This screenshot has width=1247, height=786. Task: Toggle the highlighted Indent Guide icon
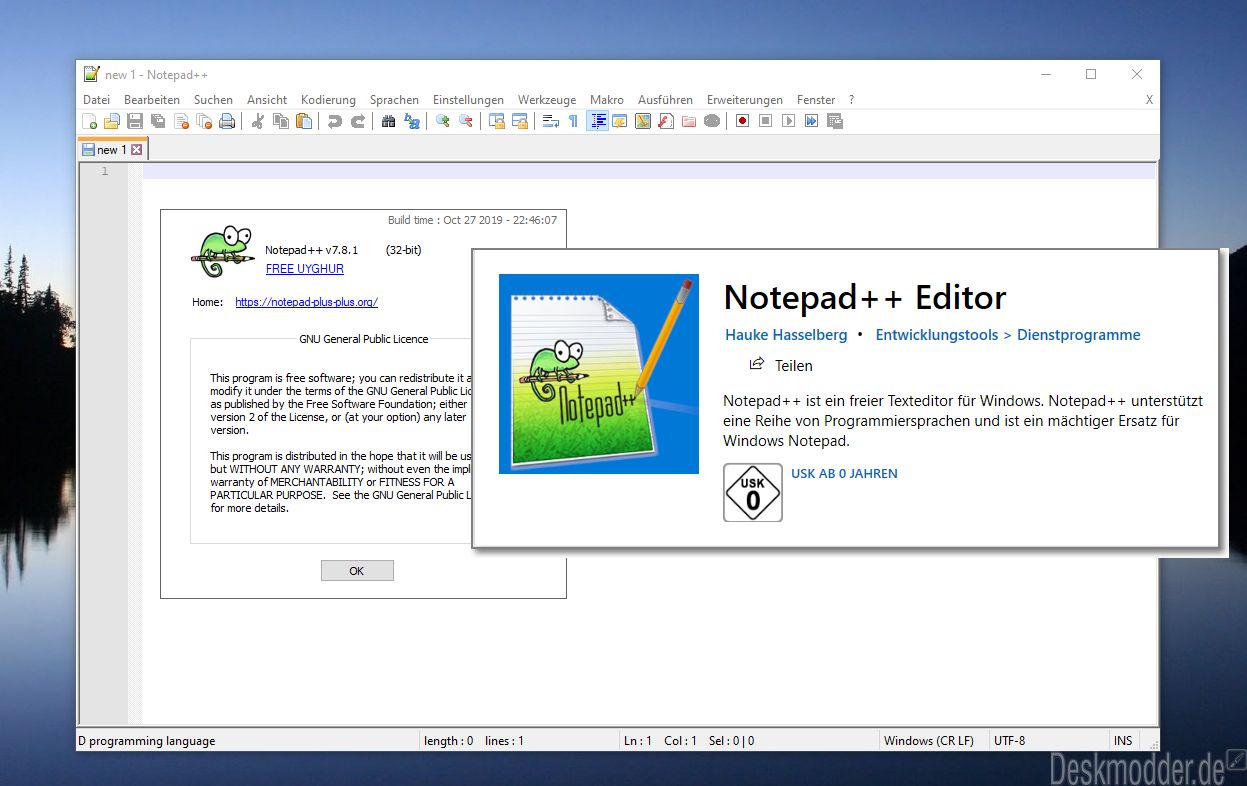(597, 121)
